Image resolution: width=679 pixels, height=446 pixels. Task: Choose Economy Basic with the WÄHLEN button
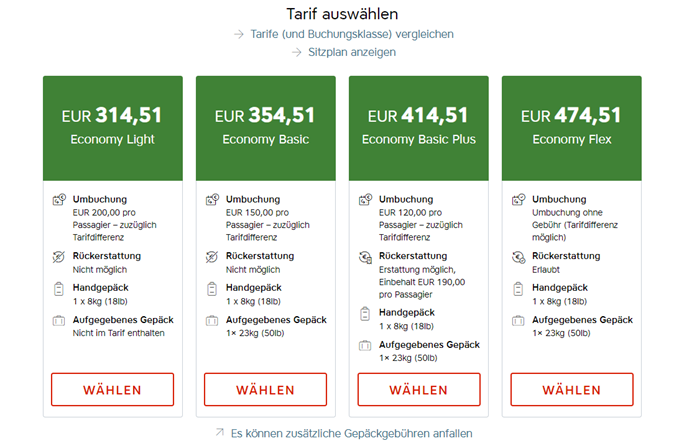pyautogui.click(x=265, y=390)
